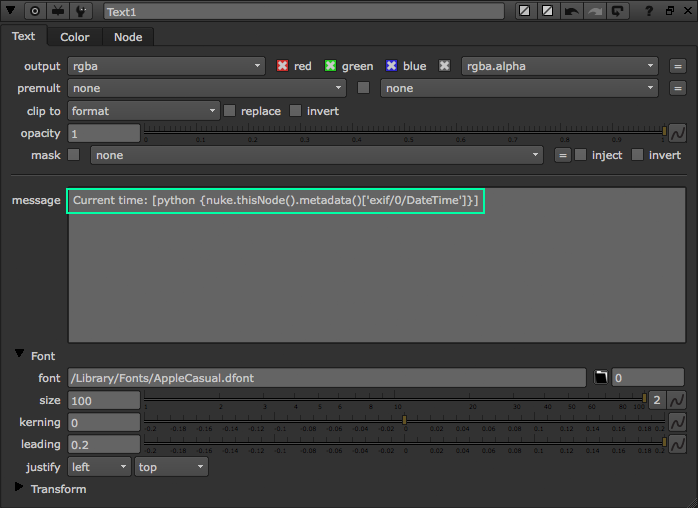Screen dimensions: 698x508
Task: Float the panel with the window icon
Action: pyautogui.click(x=669, y=11)
